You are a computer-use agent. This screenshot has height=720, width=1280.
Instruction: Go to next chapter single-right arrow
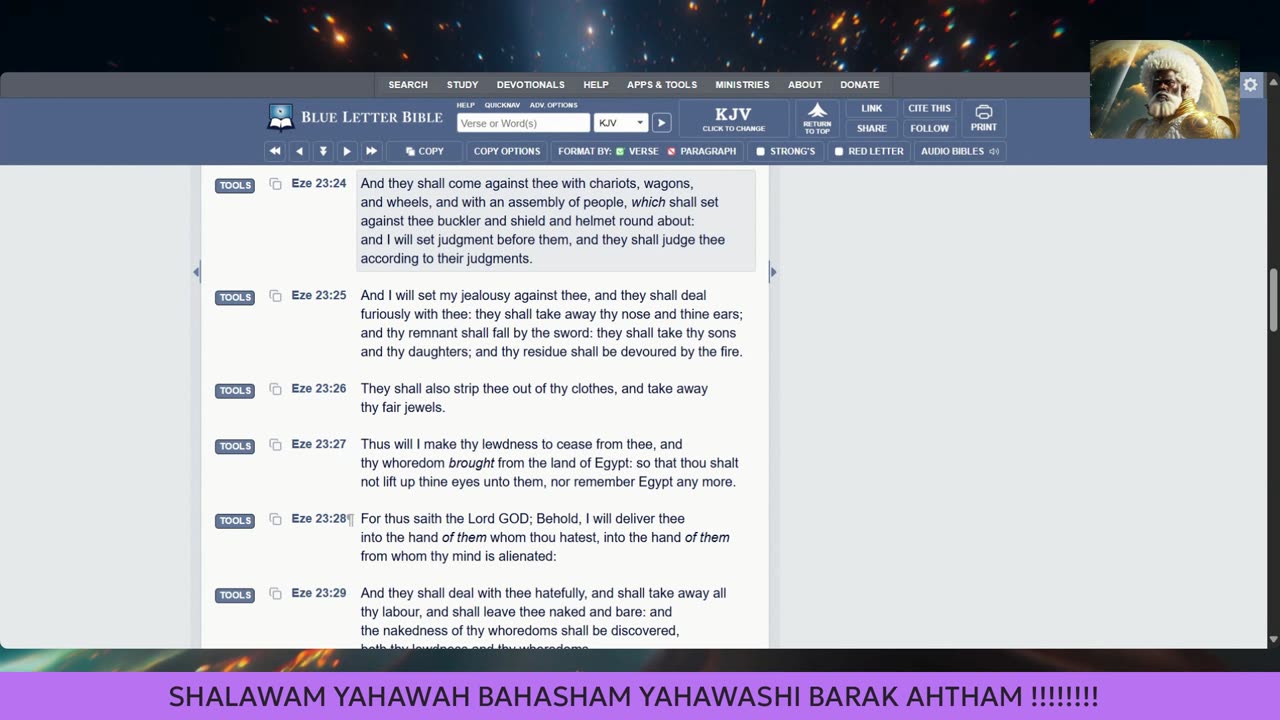tap(347, 152)
